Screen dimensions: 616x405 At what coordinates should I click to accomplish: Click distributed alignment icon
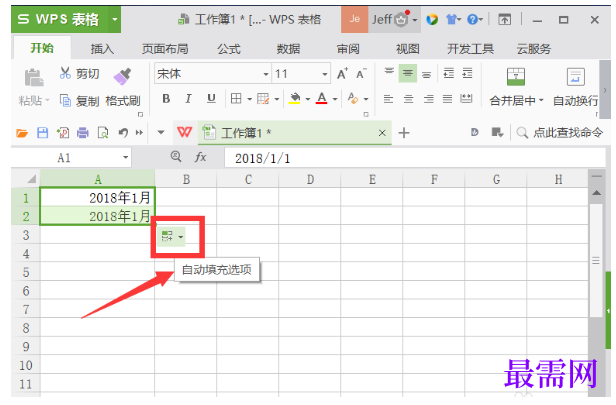click(x=466, y=99)
